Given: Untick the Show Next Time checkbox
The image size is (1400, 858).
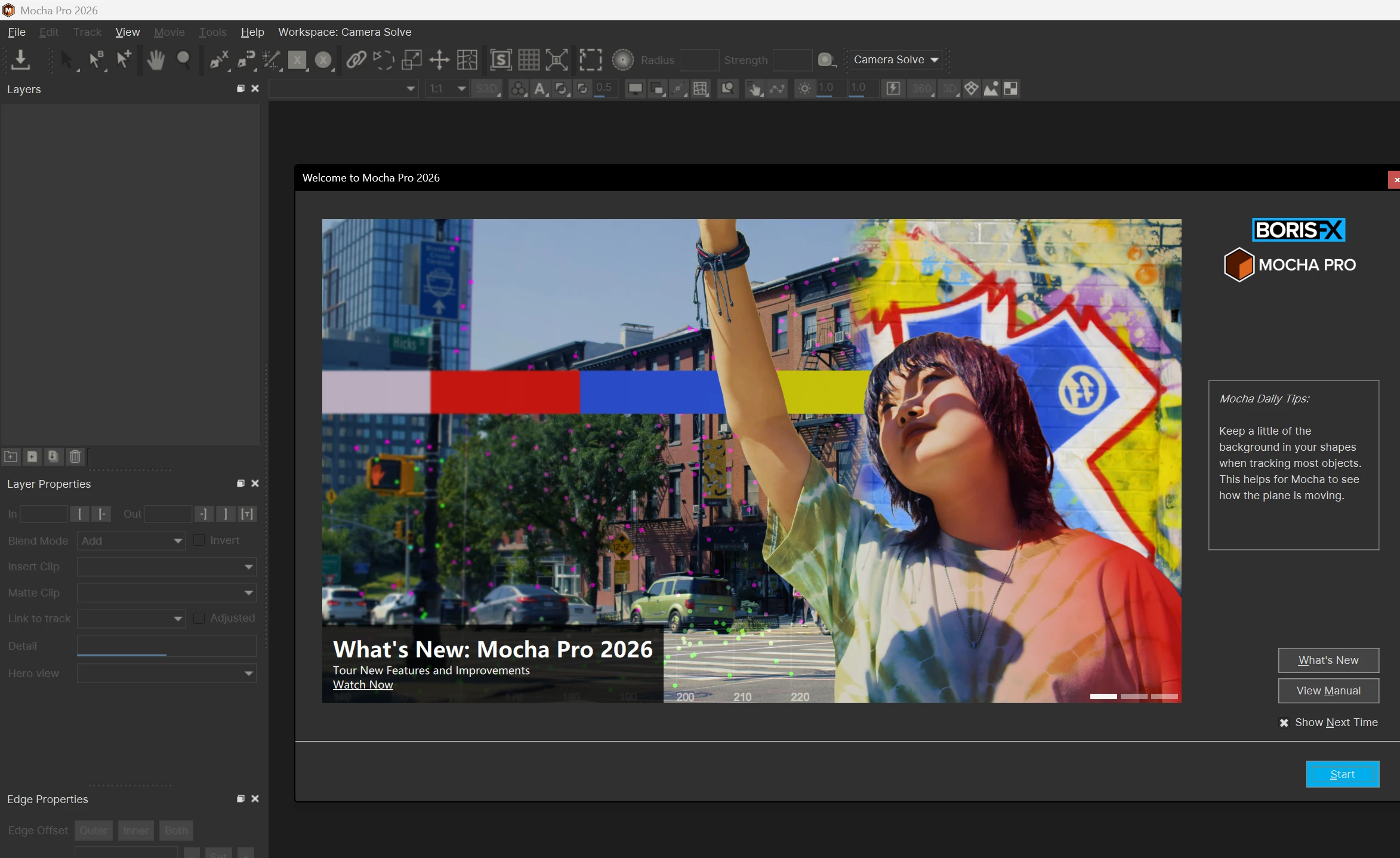Looking at the screenshot, I should tap(1284, 723).
